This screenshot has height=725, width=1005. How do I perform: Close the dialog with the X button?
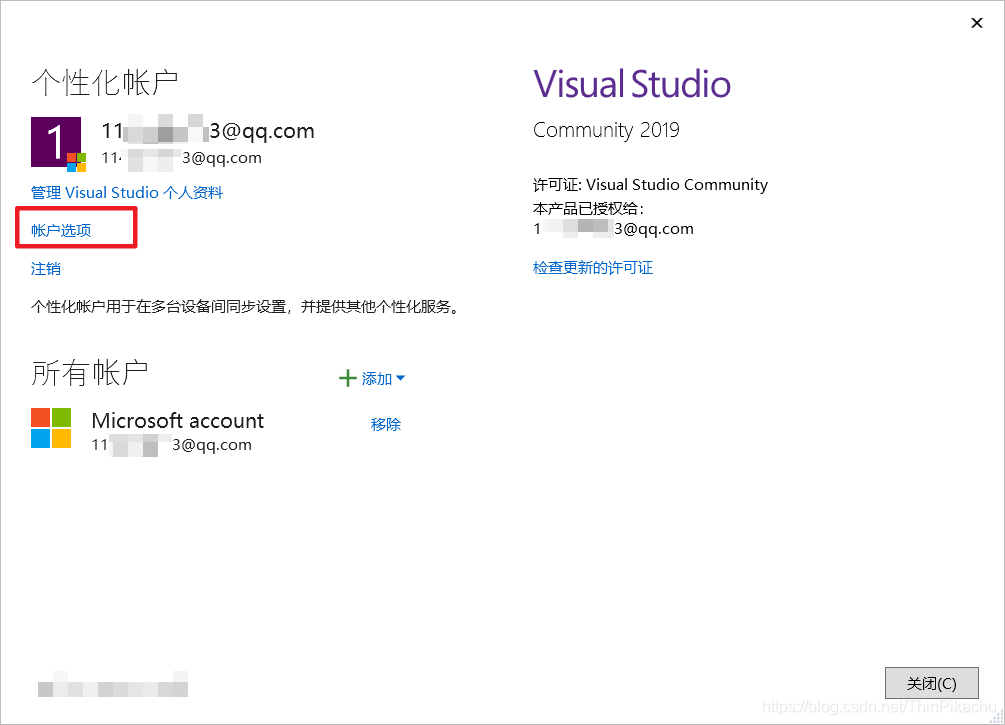coord(977,23)
